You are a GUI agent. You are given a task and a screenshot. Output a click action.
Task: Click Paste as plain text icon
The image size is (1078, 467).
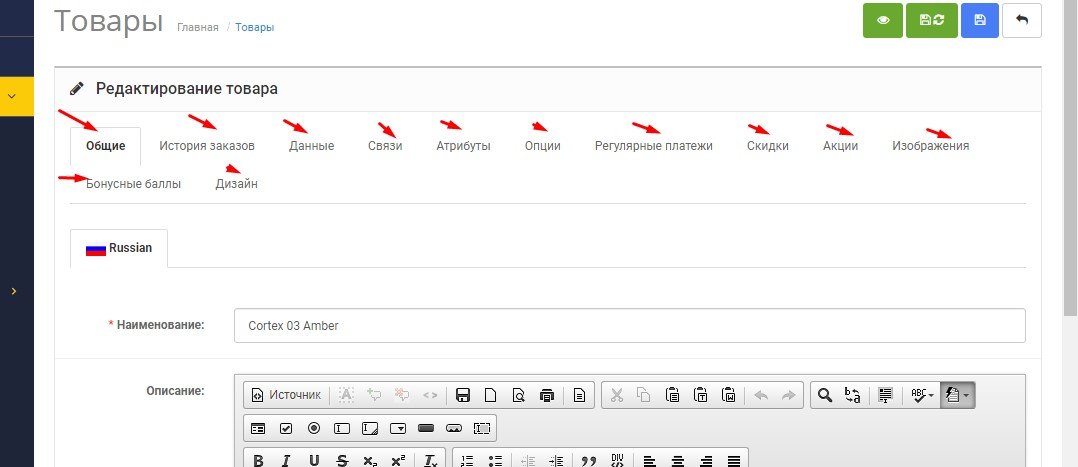tap(701, 395)
